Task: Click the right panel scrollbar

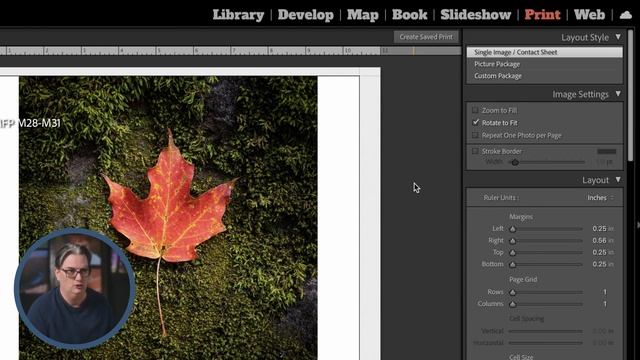Action: (631, 96)
